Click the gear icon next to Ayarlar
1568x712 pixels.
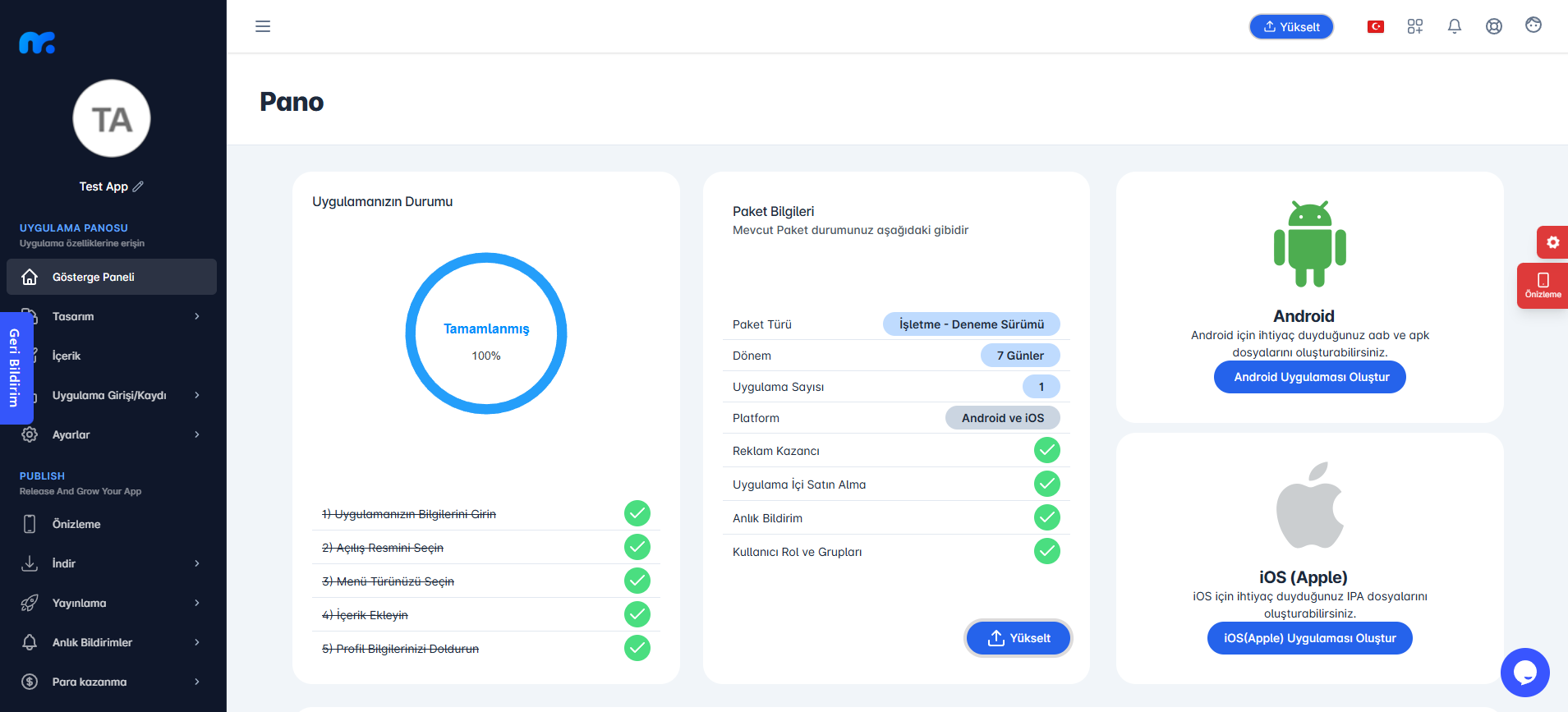pyautogui.click(x=30, y=434)
